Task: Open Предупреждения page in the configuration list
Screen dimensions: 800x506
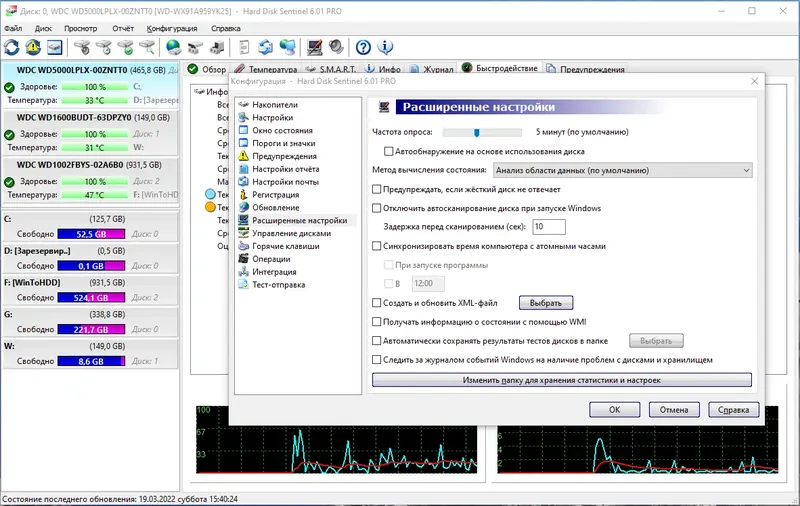Action: pos(284,156)
